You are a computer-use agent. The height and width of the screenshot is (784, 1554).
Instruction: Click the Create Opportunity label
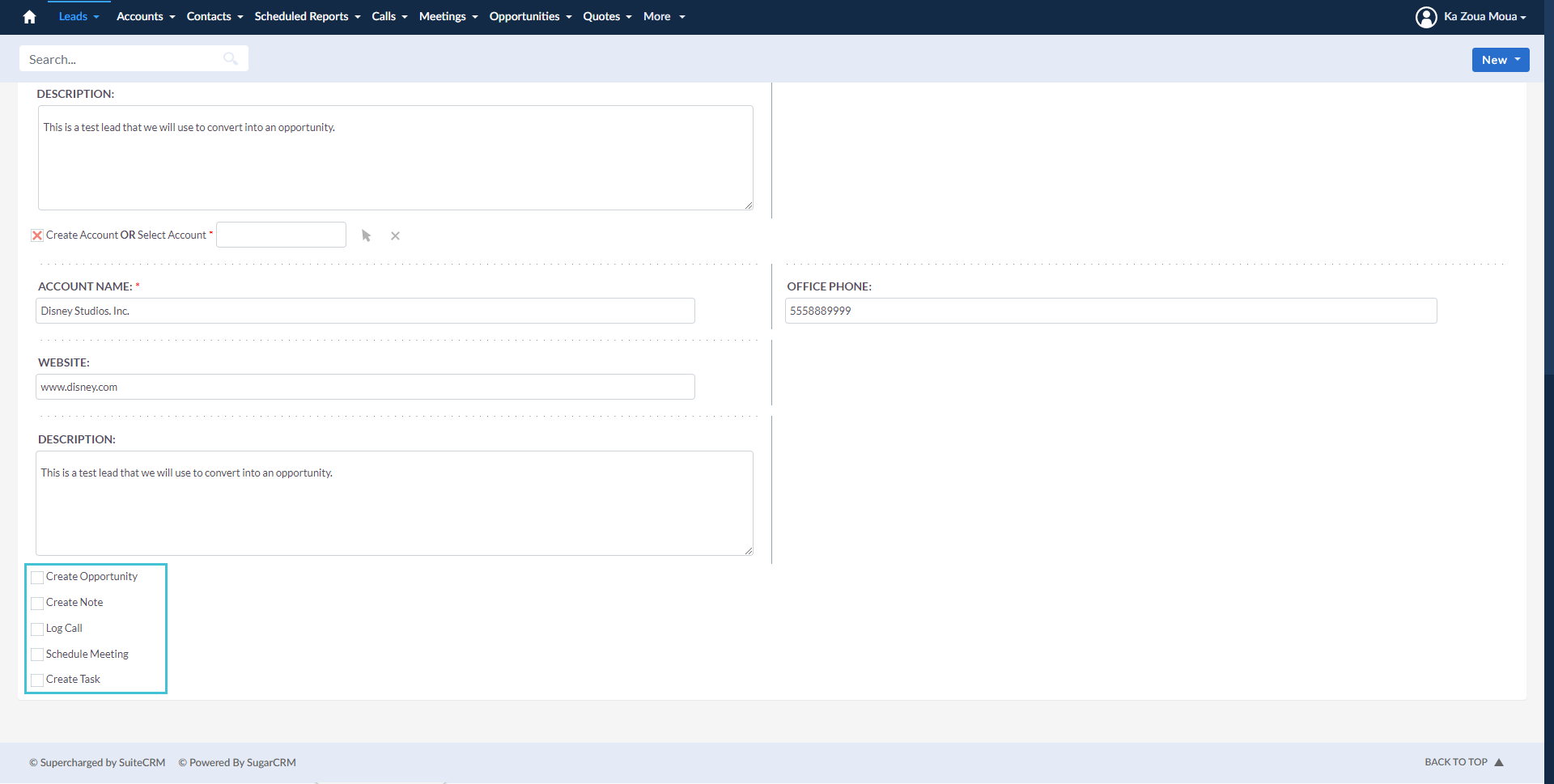click(x=91, y=576)
